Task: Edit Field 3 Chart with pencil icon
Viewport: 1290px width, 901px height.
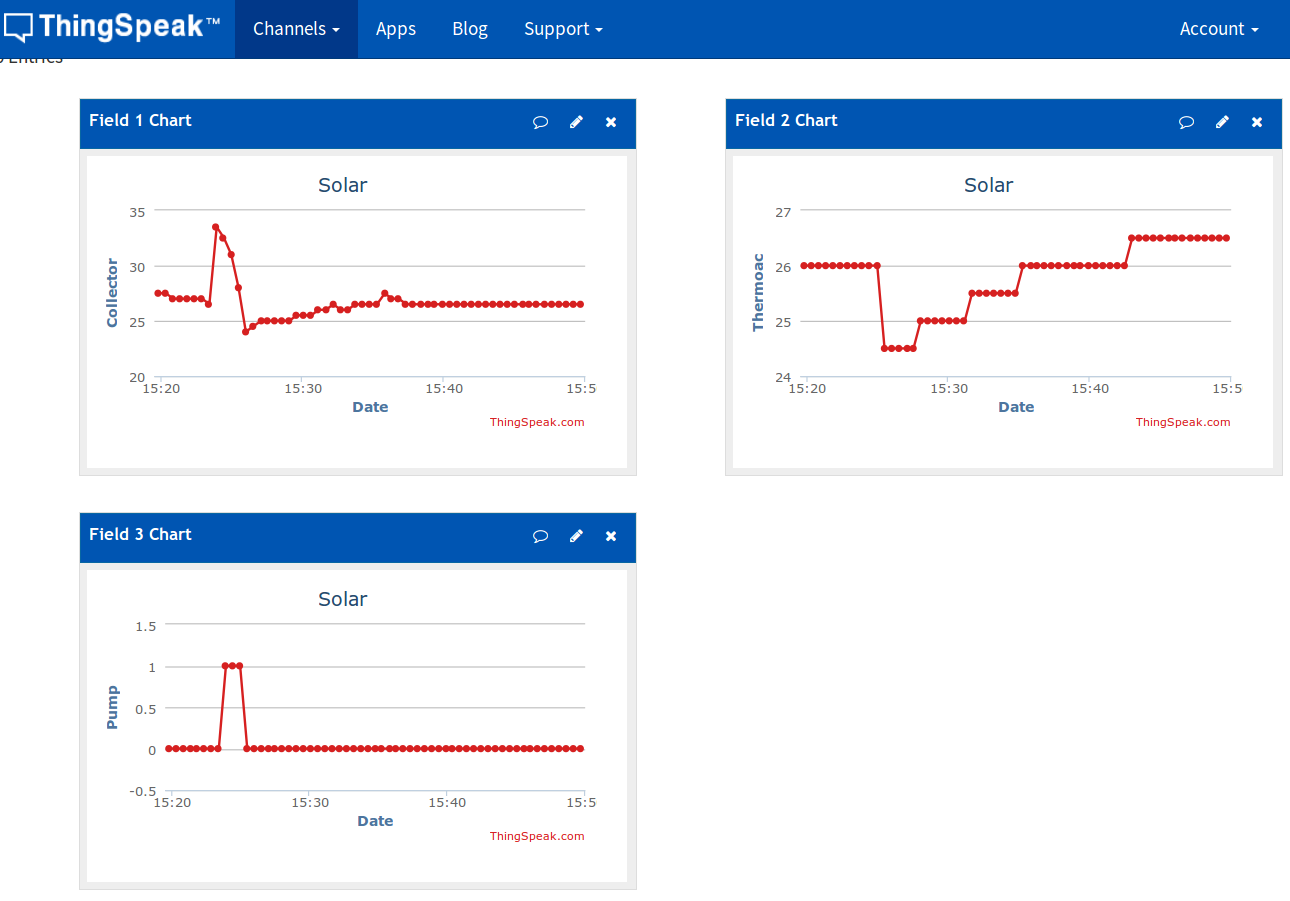Action: 576,536
